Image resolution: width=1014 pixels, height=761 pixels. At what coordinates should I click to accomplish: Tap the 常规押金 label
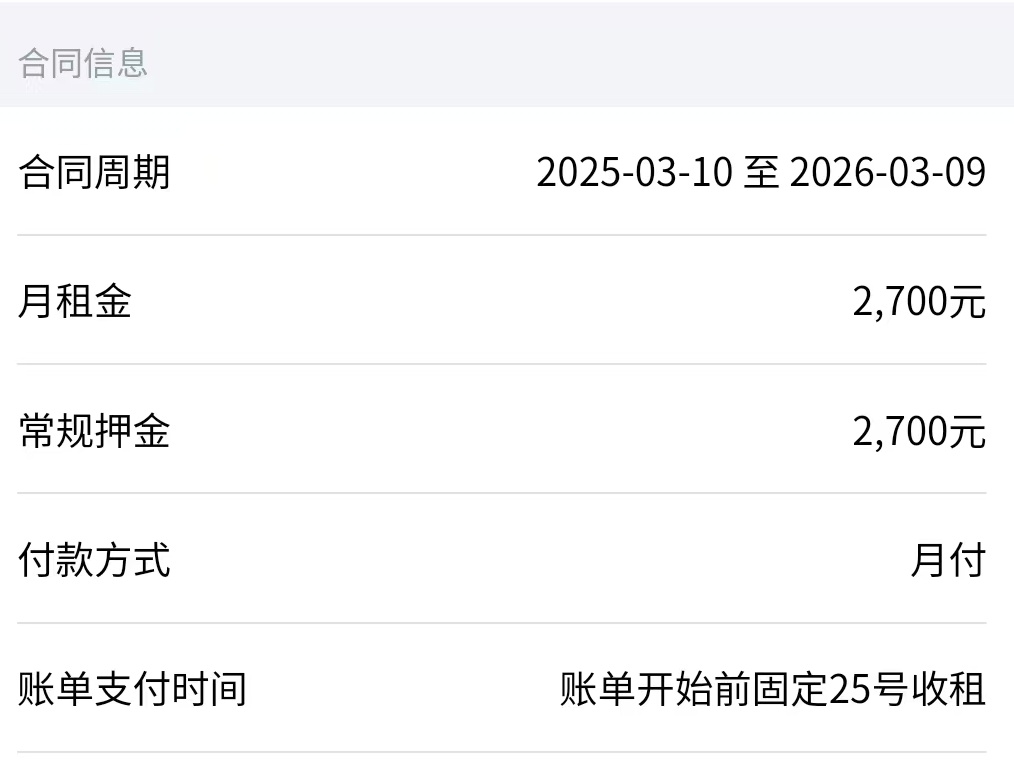(x=94, y=431)
